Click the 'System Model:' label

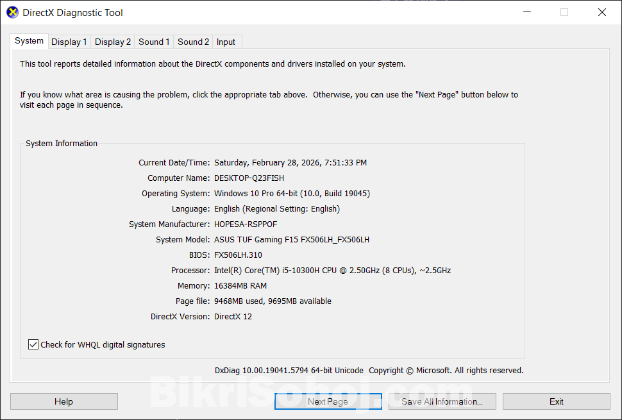point(182,240)
